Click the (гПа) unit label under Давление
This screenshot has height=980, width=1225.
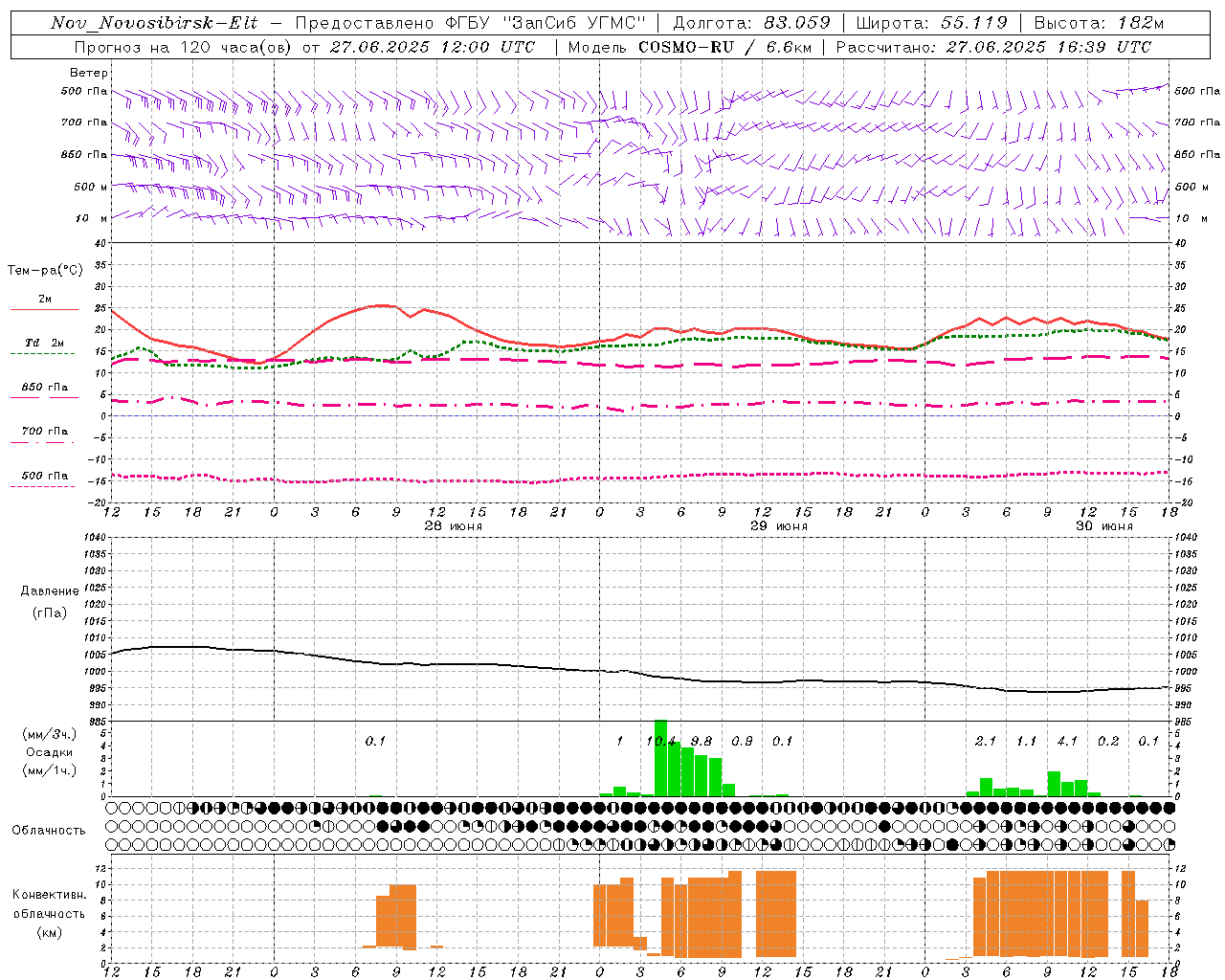[x=50, y=613]
